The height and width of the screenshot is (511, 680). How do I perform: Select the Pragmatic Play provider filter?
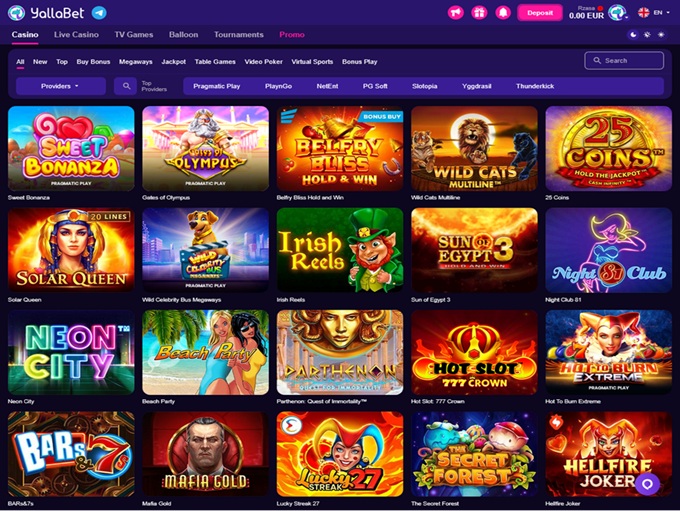216,86
